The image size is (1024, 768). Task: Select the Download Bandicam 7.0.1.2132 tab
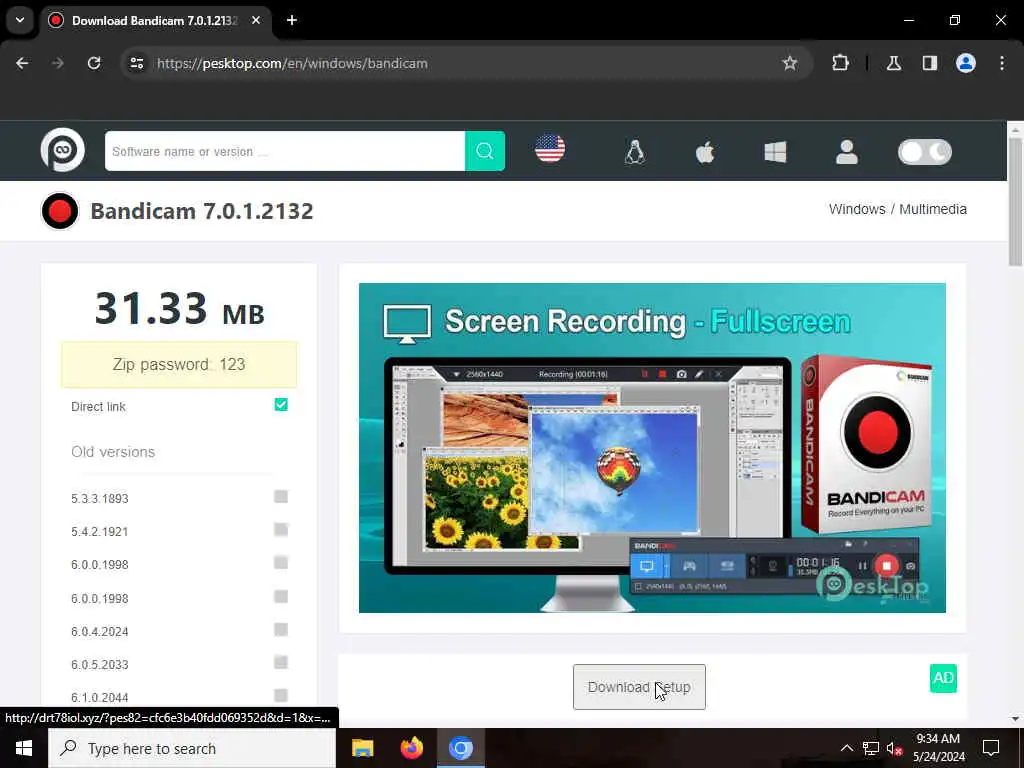[x=154, y=20]
